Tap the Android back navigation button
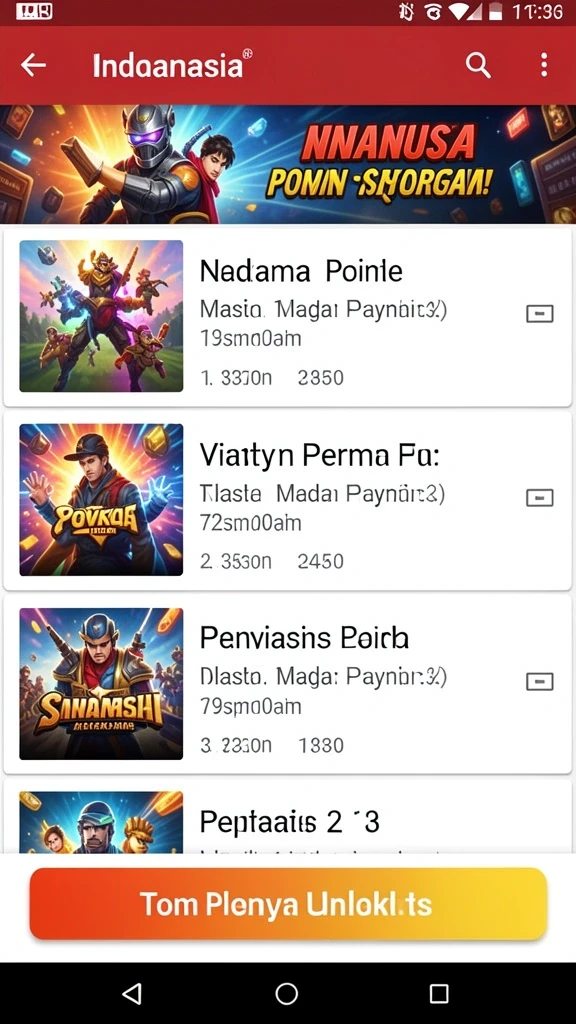The width and height of the screenshot is (576, 1024). click(x=133, y=993)
